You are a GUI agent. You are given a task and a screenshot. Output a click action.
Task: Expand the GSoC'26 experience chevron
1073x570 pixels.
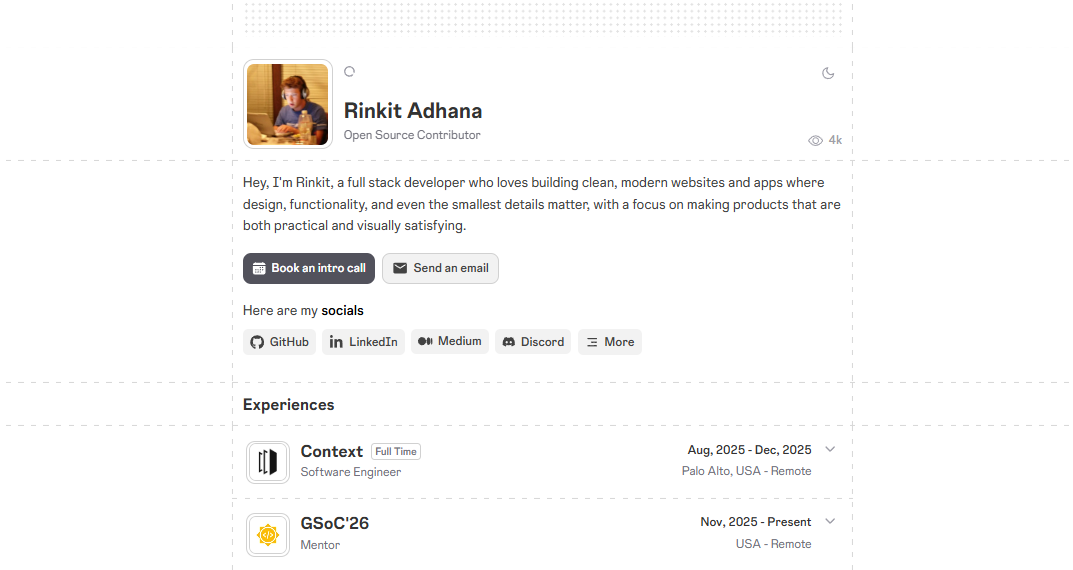pyautogui.click(x=830, y=521)
